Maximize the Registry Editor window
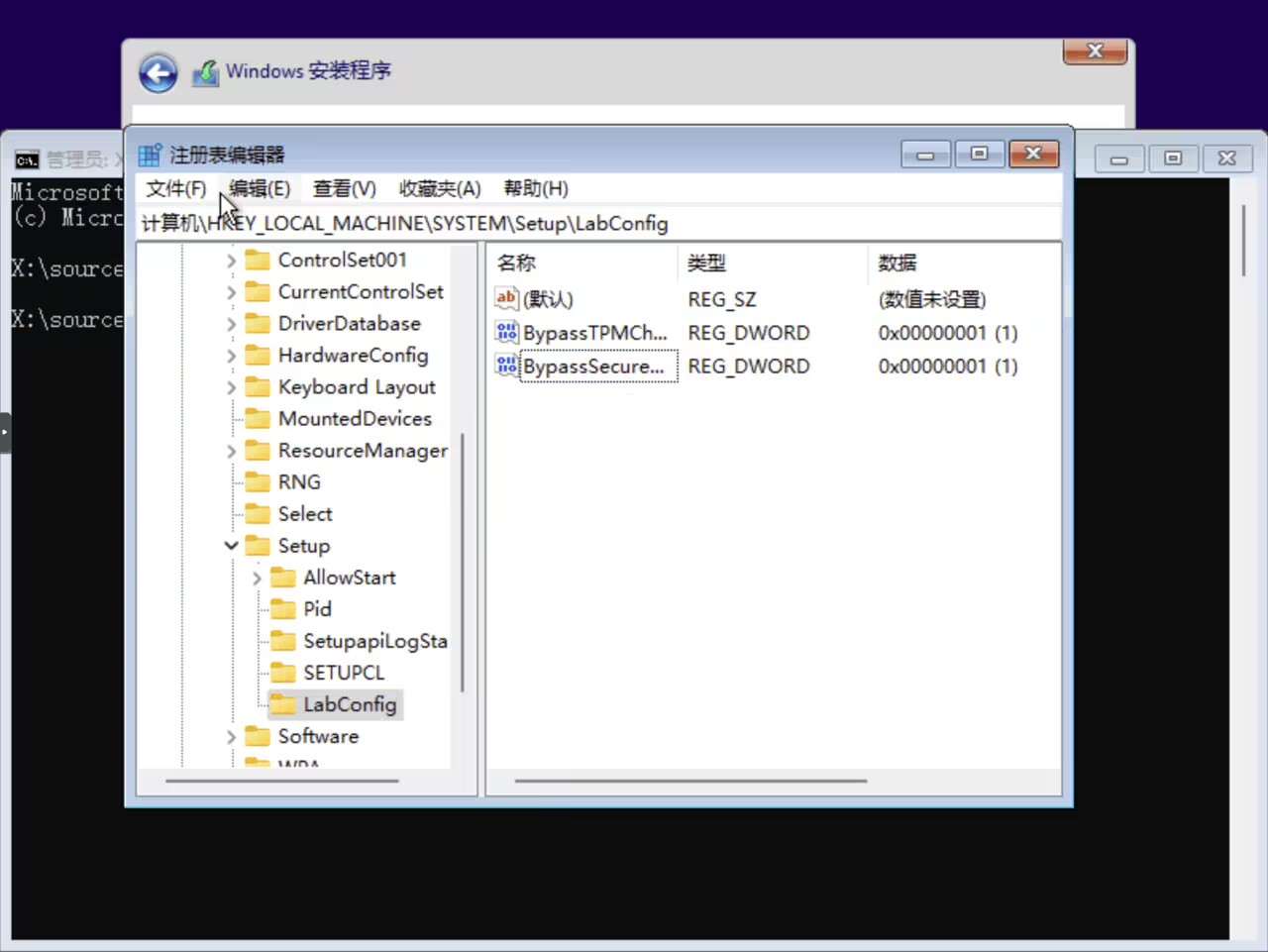 (x=979, y=154)
